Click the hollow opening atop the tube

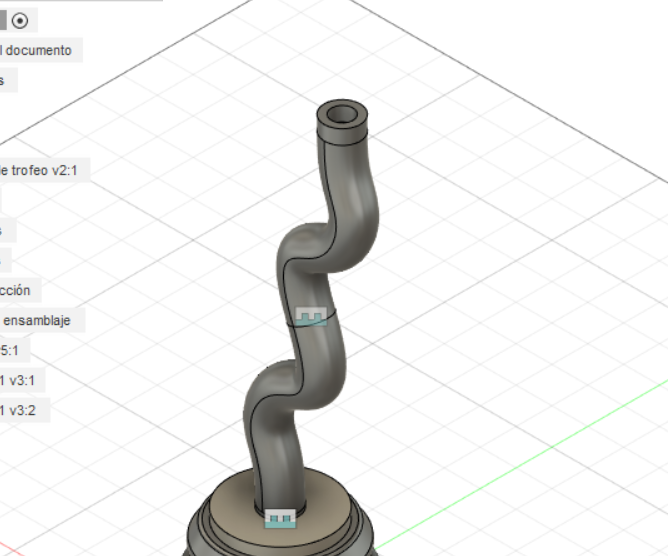[x=344, y=113]
